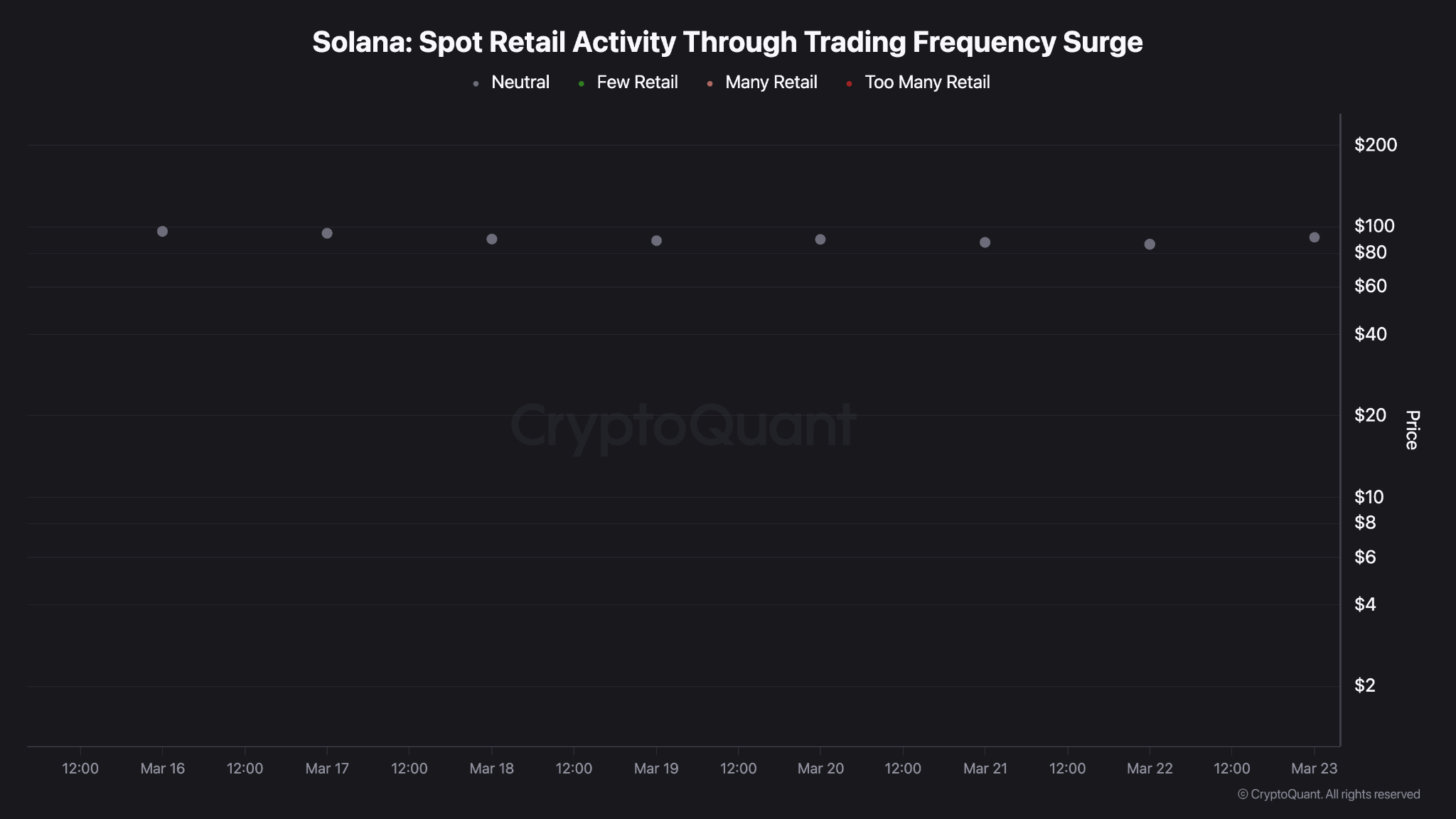1456x819 pixels.
Task: Select the Mar 20 data point
Action: point(820,240)
